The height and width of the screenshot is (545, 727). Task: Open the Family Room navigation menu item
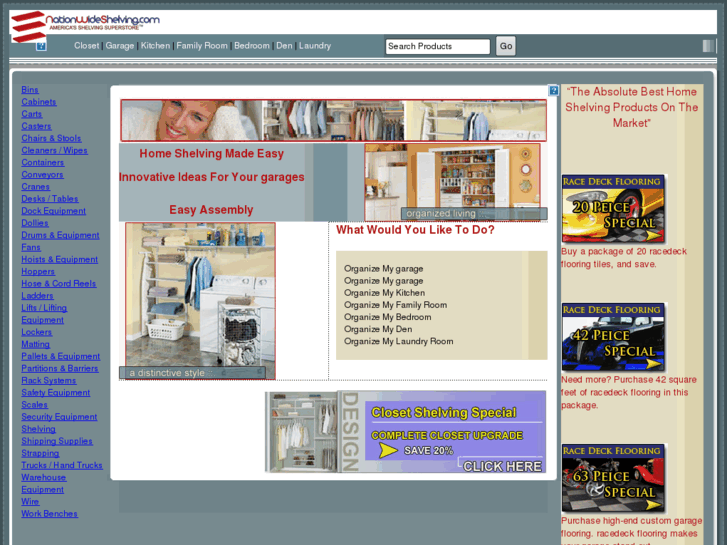coord(202,45)
